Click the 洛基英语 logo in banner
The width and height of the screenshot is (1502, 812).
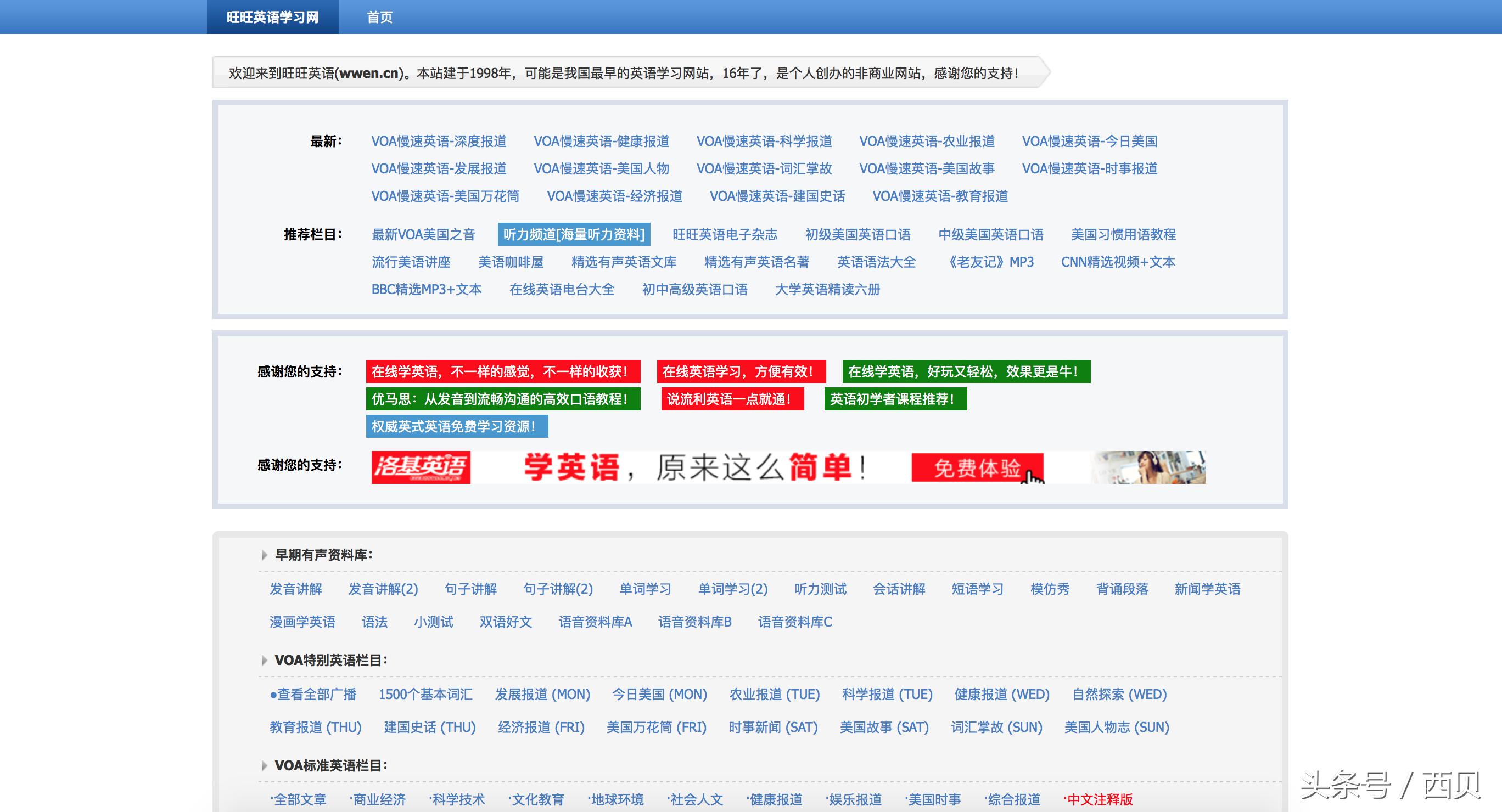coord(421,467)
